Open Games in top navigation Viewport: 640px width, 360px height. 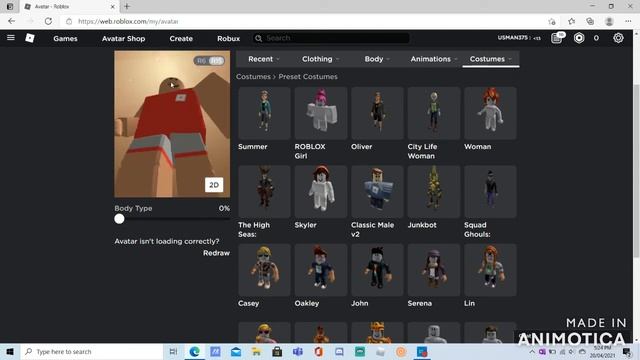pyautogui.click(x=65, y=38)
